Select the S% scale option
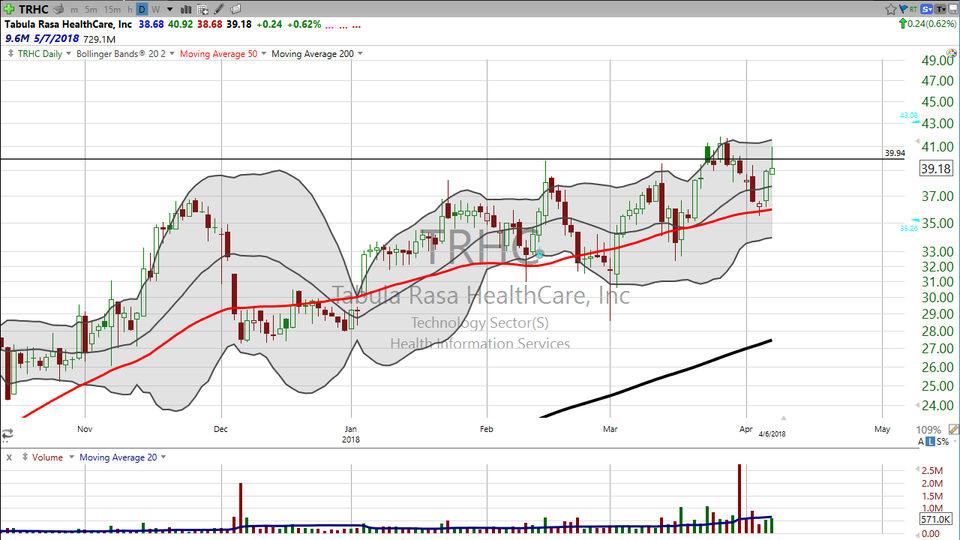Screen dimensions: 960x540 (942, 441)
